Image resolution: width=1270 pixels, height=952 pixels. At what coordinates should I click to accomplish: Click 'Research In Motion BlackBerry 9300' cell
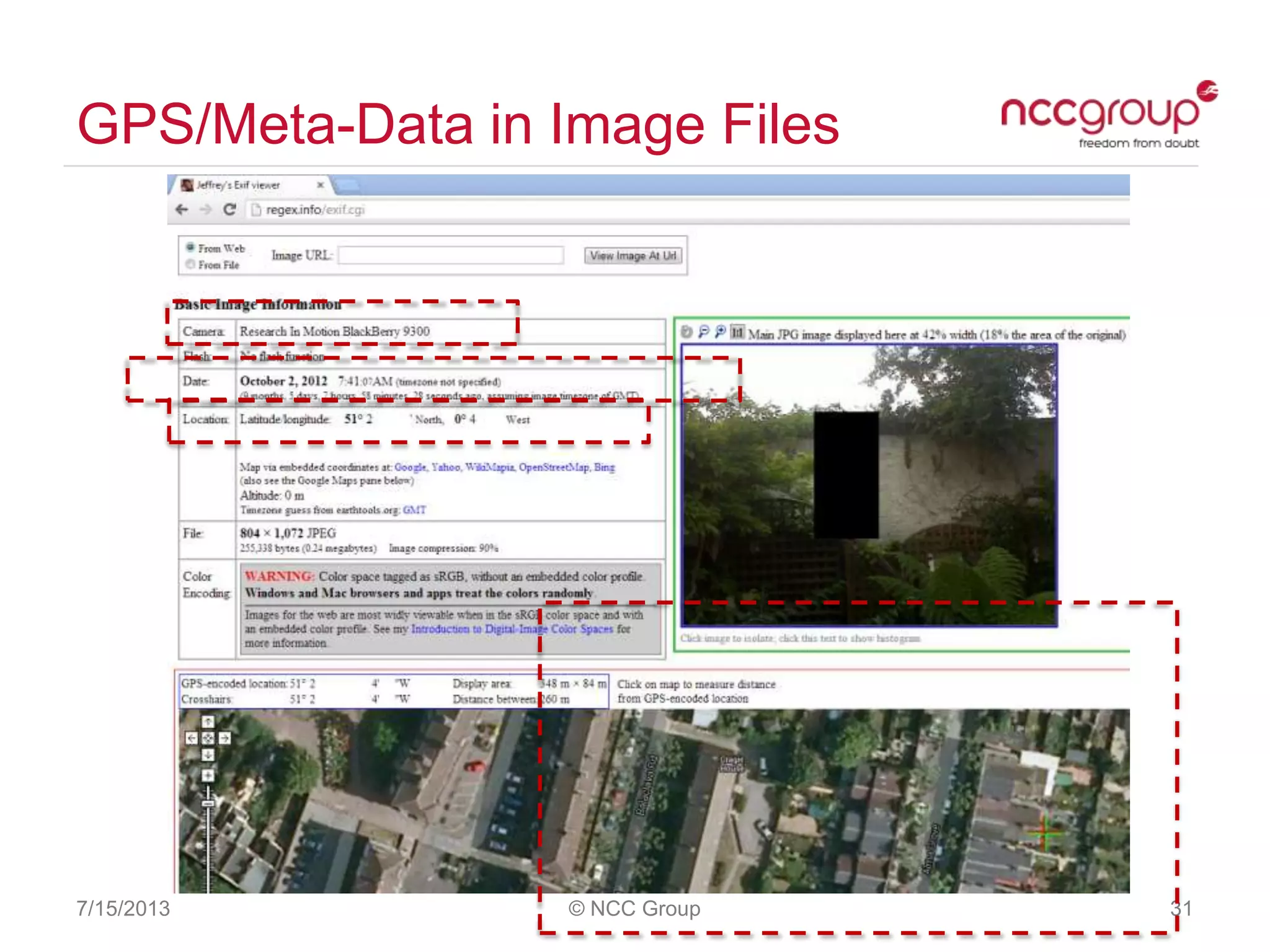click(x=451, y=331)
